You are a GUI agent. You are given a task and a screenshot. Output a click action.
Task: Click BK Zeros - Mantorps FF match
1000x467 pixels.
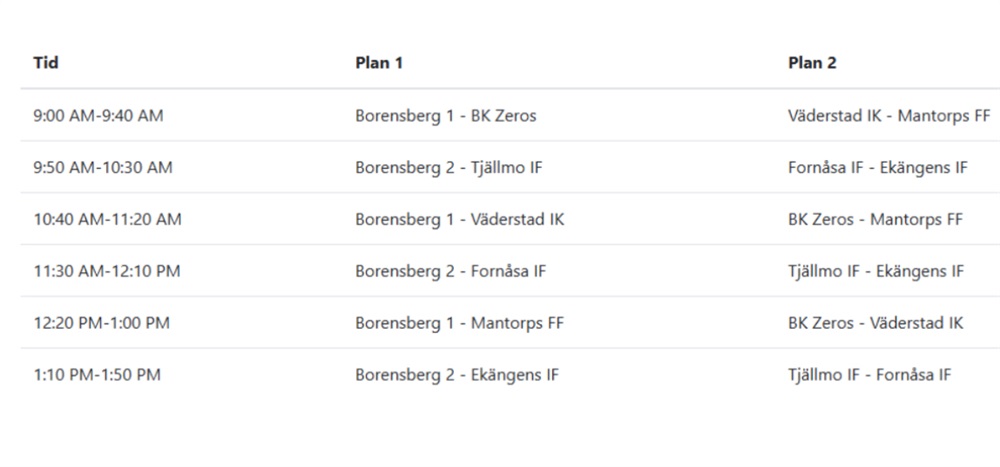[x=875, y=220]
